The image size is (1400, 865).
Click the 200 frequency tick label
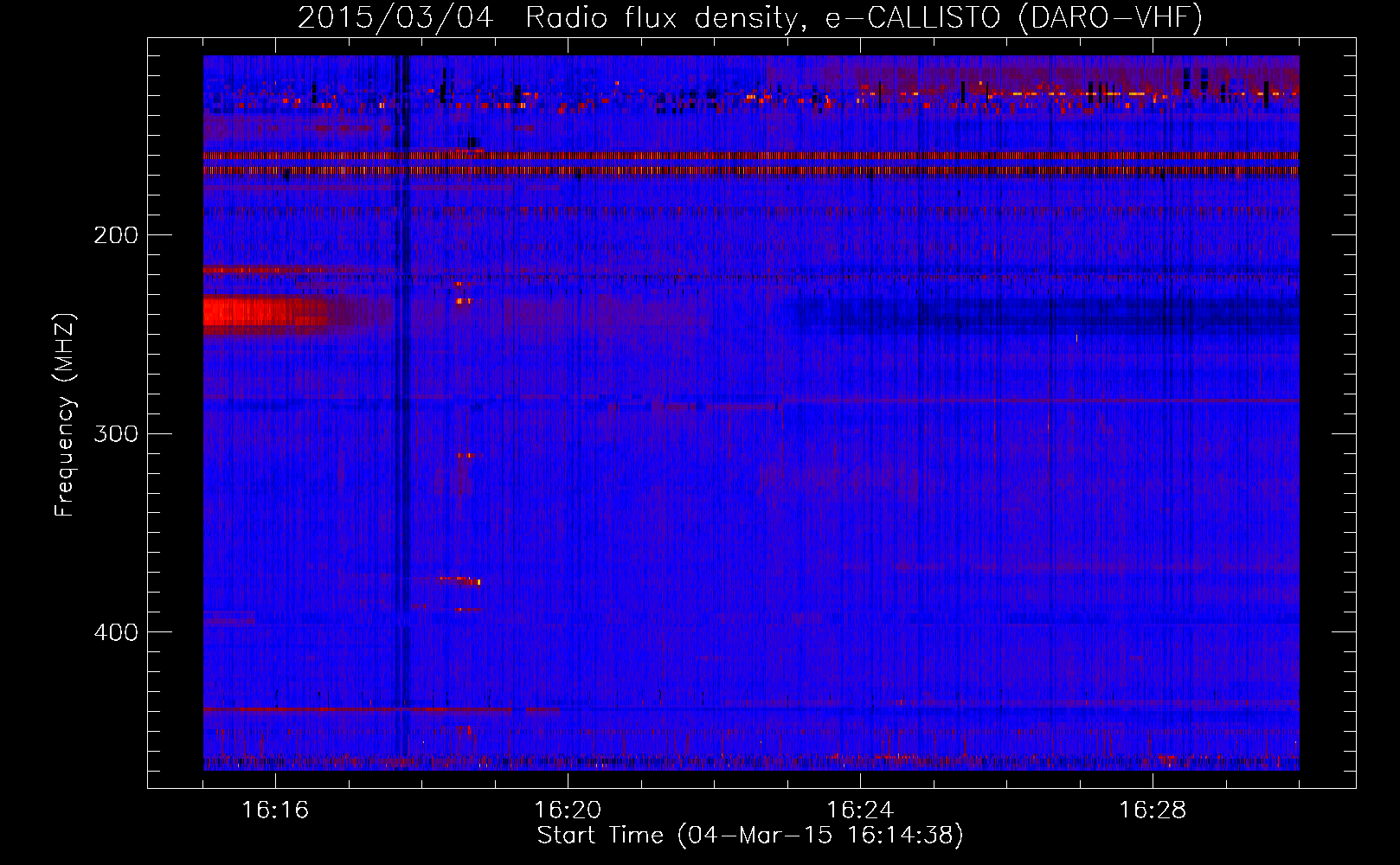pyautogui.click(x=116, y=234)
